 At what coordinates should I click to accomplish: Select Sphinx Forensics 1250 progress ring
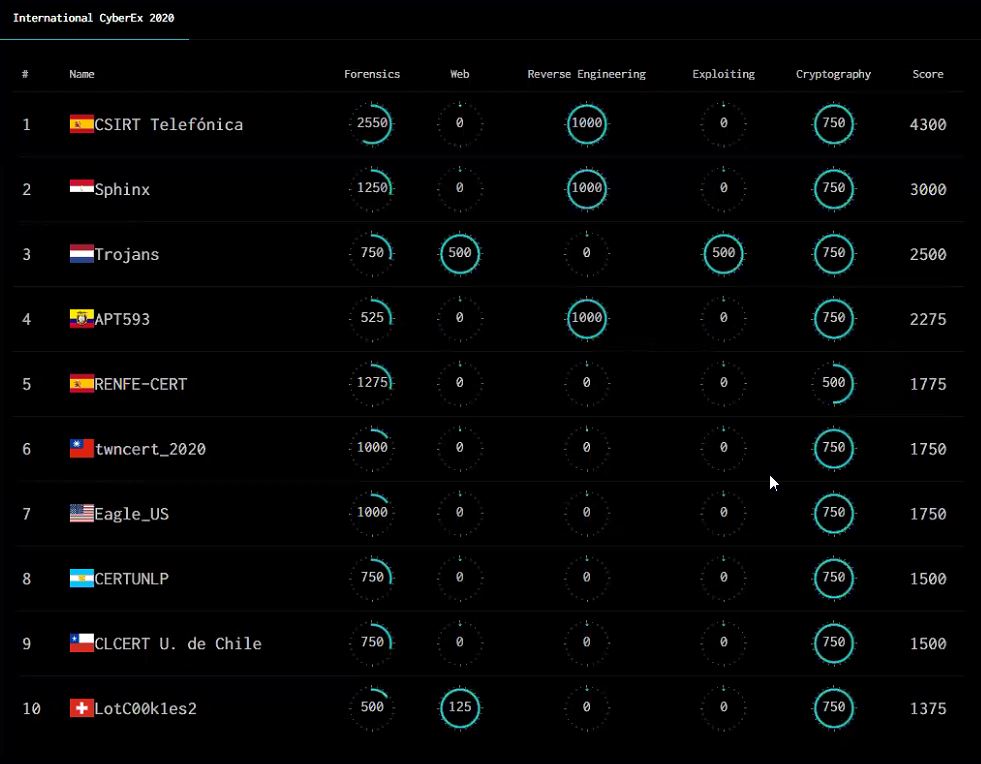tap(372, 188)
